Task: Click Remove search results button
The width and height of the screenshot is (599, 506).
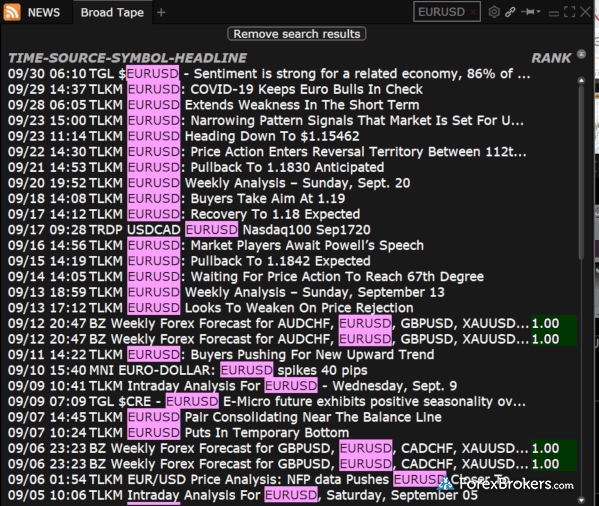Action: point(297,34)
